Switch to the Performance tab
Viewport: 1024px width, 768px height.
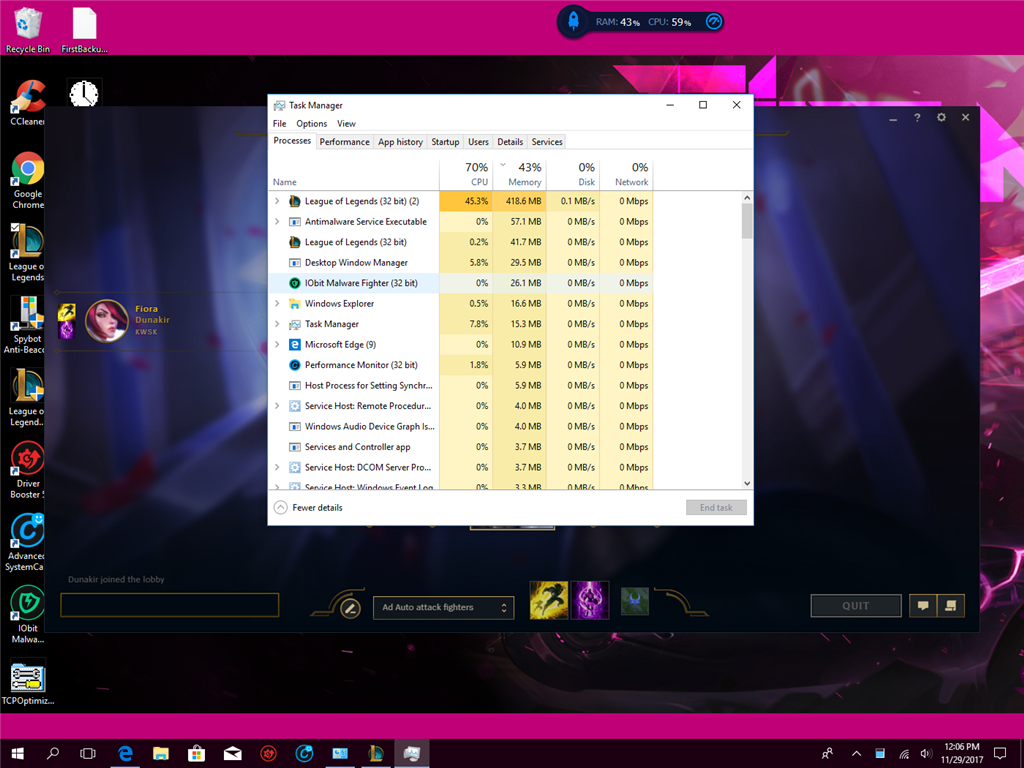click(x=344, y=142)
